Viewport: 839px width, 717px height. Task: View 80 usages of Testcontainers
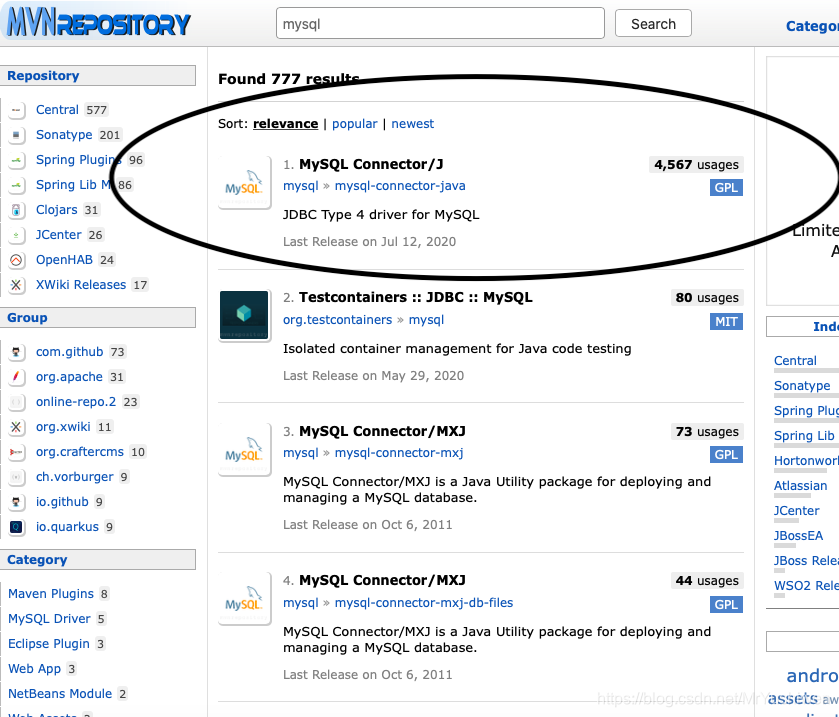pos(706,298)
